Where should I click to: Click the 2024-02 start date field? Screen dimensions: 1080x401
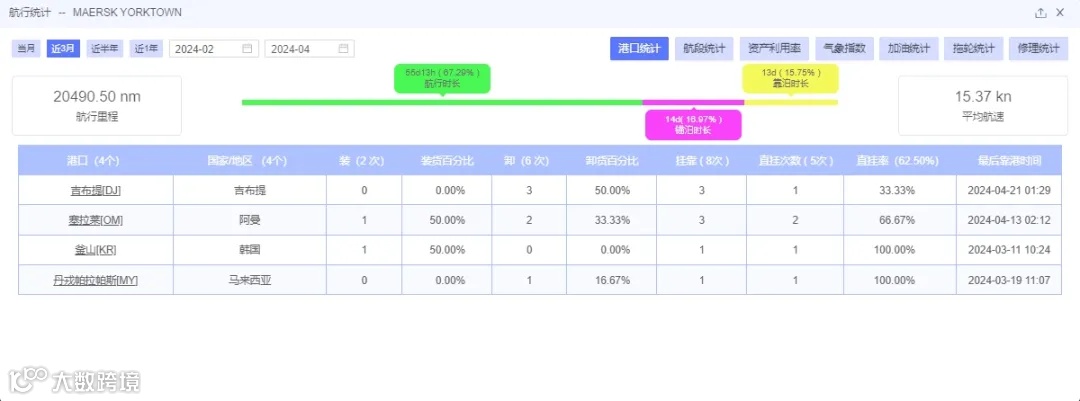pyautogui.click(x=214, y=49)
